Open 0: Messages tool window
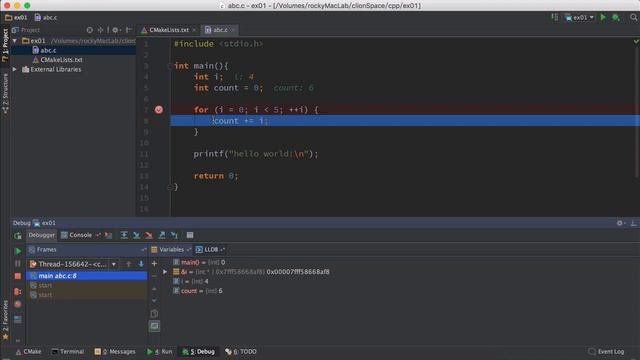This screenshot has width=640, height=360. (115, 351)
